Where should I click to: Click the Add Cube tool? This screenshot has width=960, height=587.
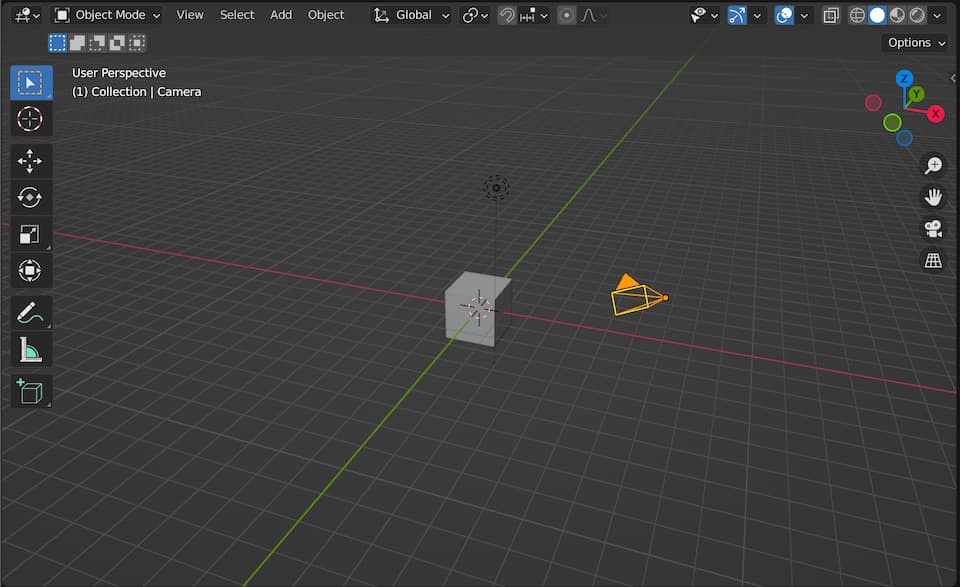pos(30,390)
